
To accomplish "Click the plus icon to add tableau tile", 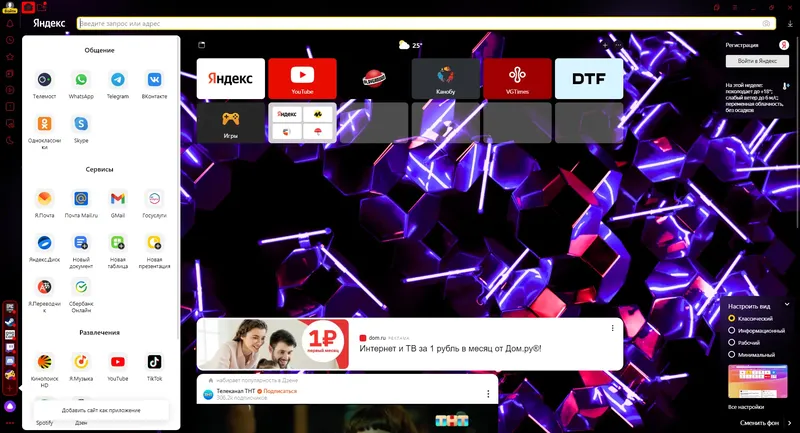I will pyautogui.click(x=605, y=45).
